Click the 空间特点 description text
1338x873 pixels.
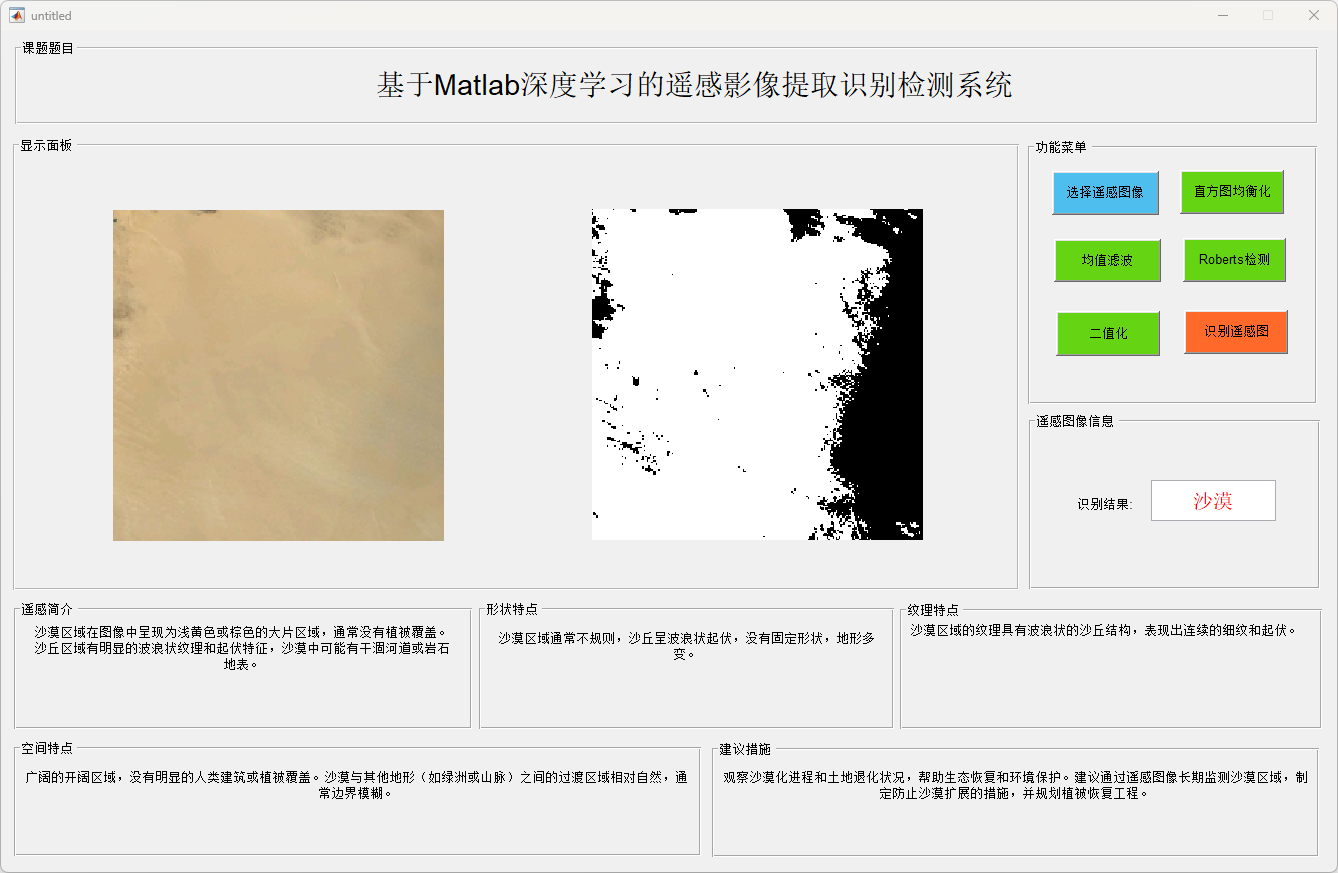(356, 785)
